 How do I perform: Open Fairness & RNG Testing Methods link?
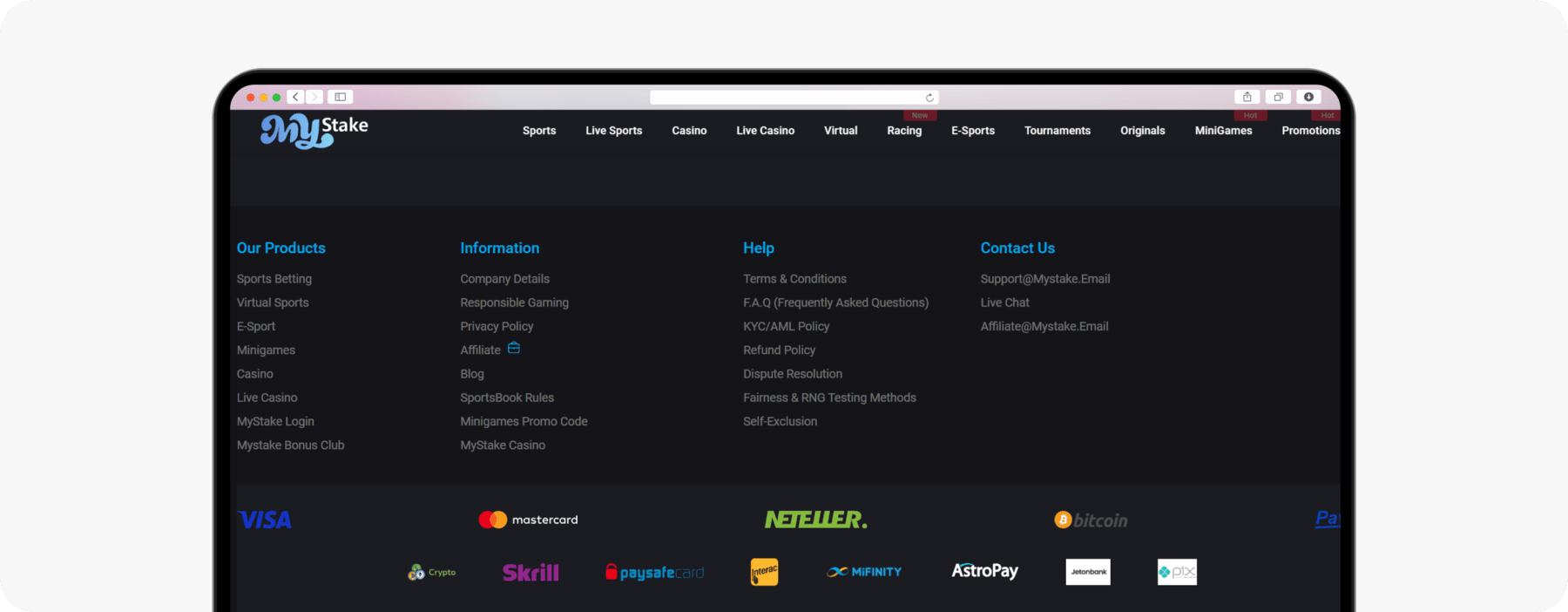[x=830, y=398]
